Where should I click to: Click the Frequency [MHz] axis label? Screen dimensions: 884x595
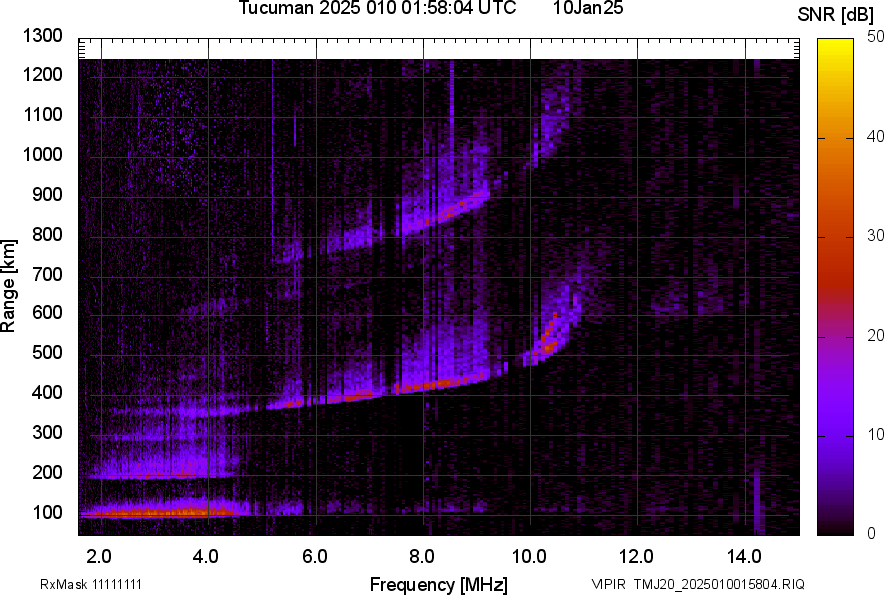point(438,584)
